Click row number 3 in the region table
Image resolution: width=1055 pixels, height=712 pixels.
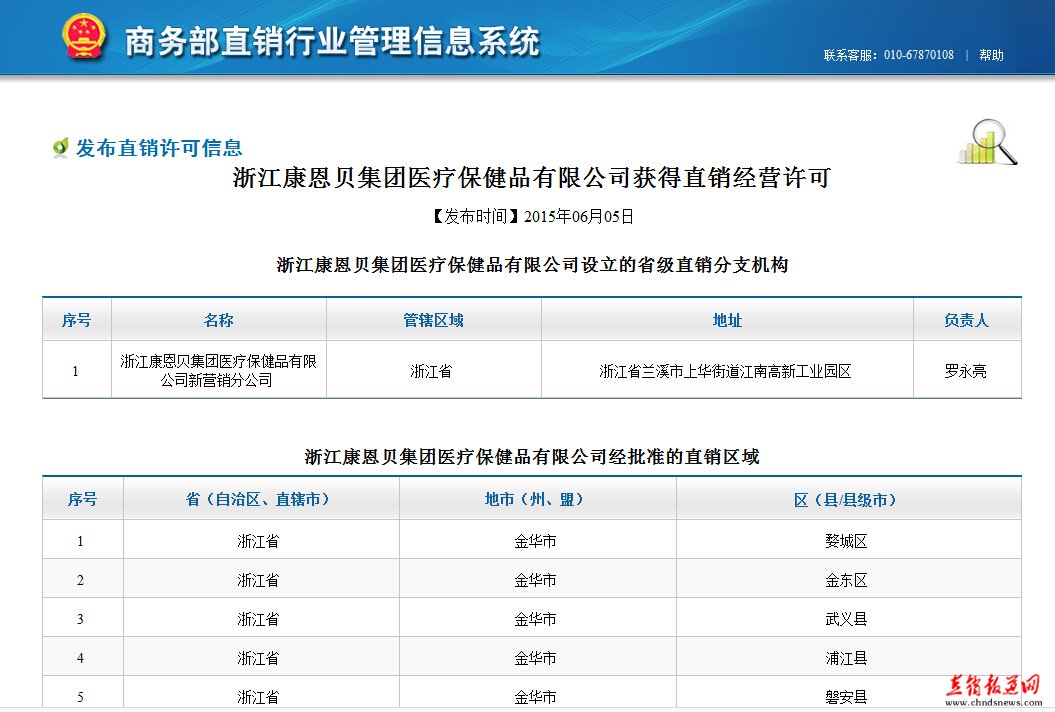tap(82, 618)
